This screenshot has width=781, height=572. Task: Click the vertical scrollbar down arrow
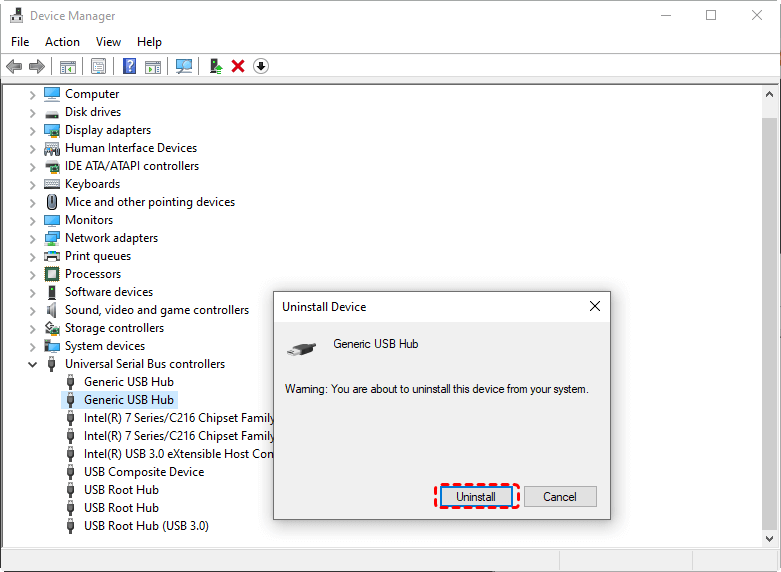770,537
